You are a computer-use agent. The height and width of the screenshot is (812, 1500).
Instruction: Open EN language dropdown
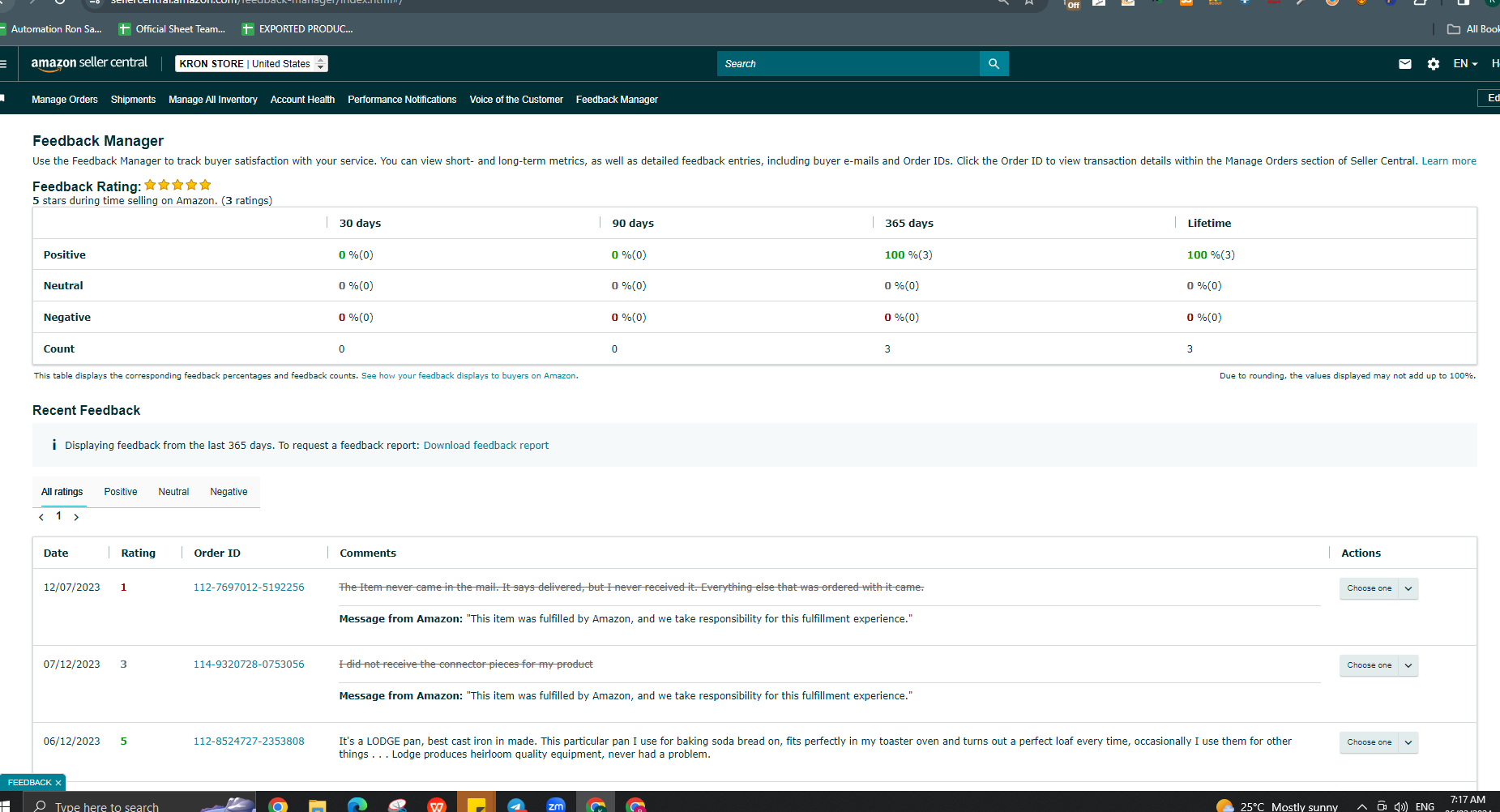coord(1465,64)
